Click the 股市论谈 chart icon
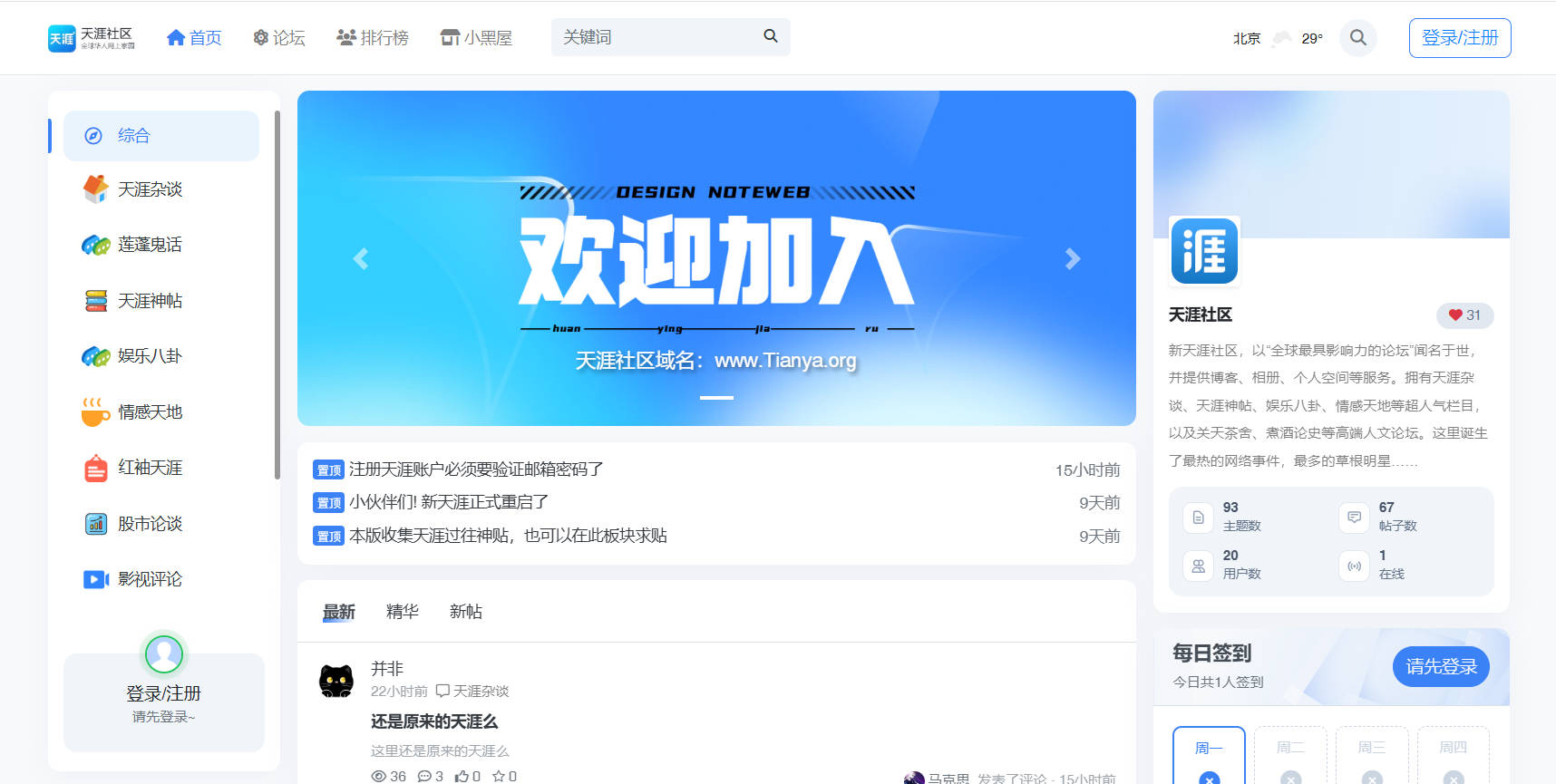The image size is (1556, 784). tap(96, 523)
